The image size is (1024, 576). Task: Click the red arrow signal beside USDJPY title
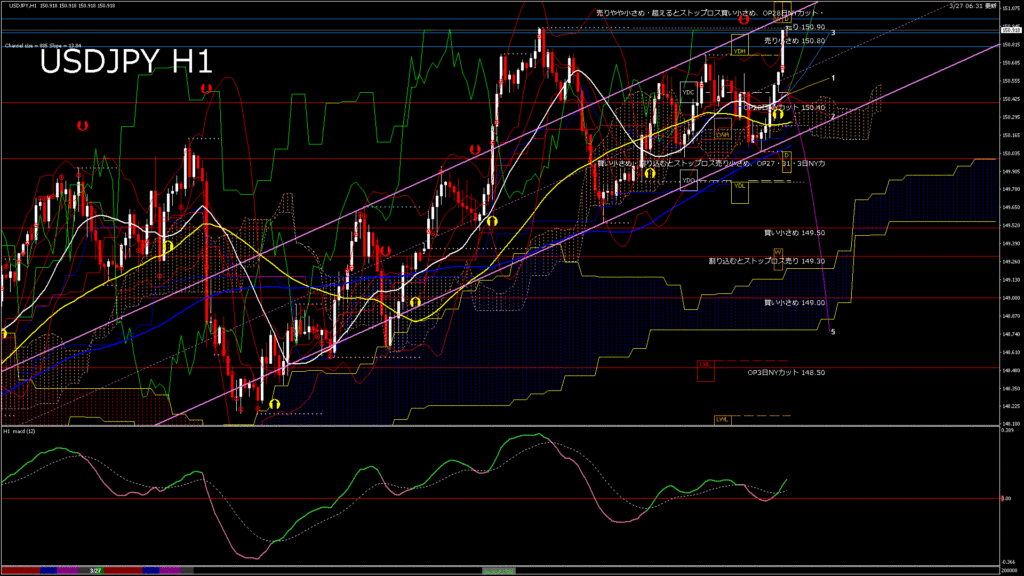point(206,89)
